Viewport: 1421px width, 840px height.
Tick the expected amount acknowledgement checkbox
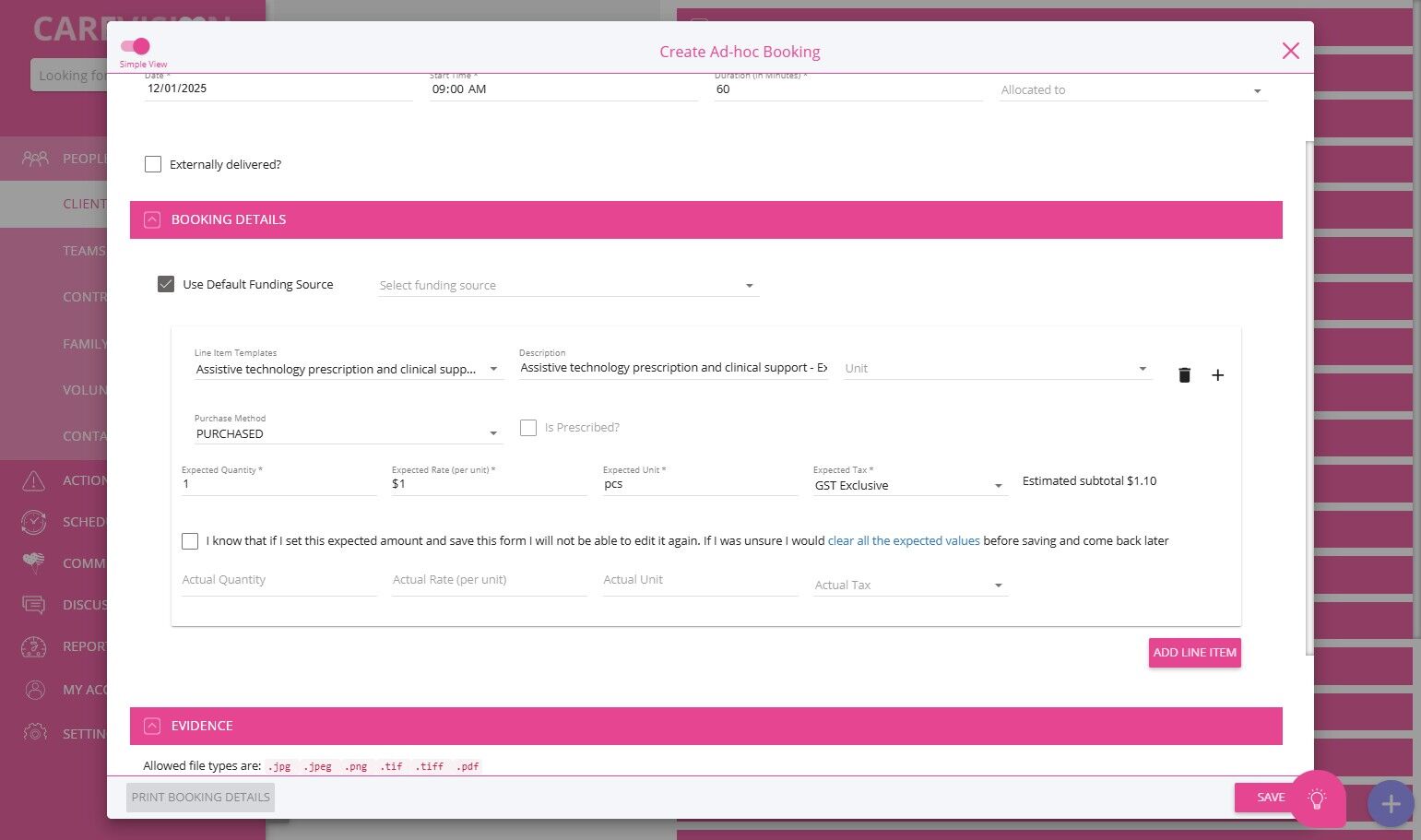(190, 541)
